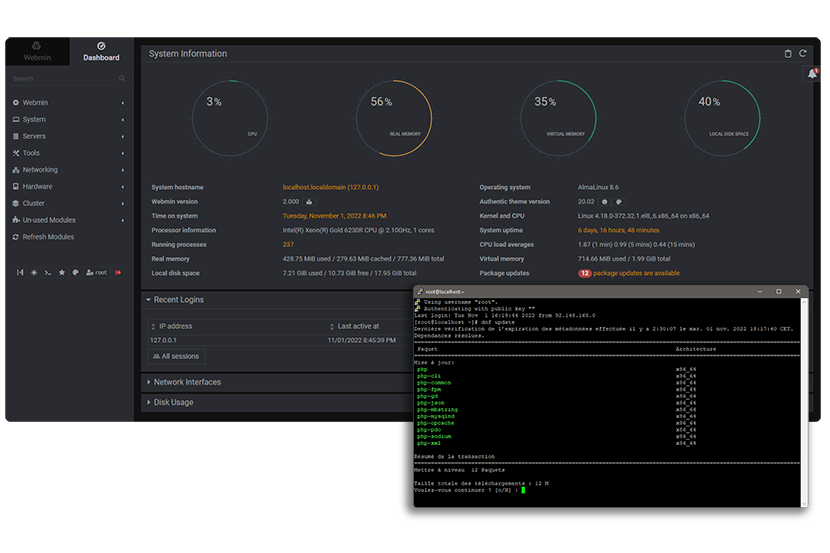Image resolution: width=830 pixels, height=553 pixels.
Task: Open the Servers category in sidebar
Action: [x=69, y=136]
